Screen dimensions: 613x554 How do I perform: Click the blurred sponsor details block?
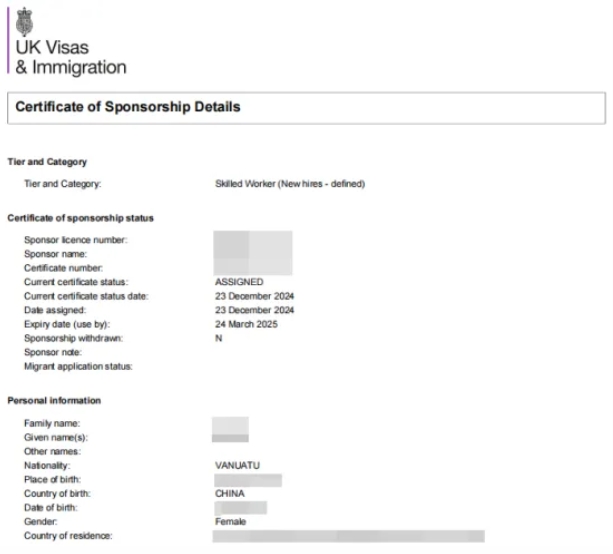253,253
